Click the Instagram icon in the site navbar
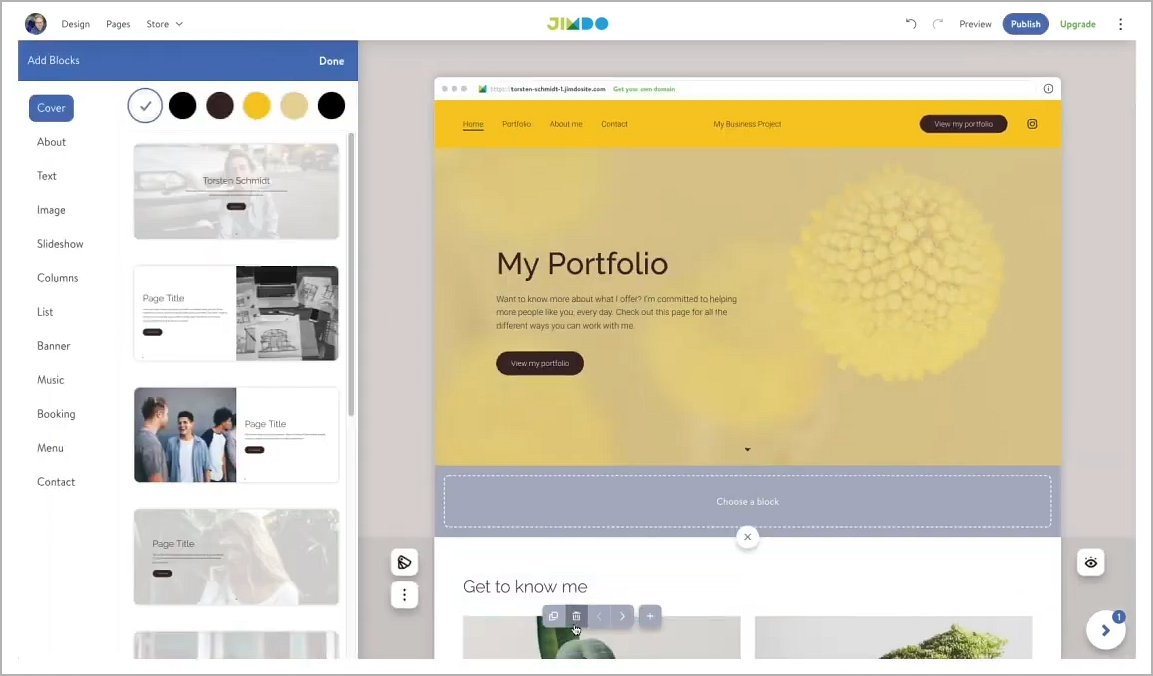 click(x=1032, y=124)
